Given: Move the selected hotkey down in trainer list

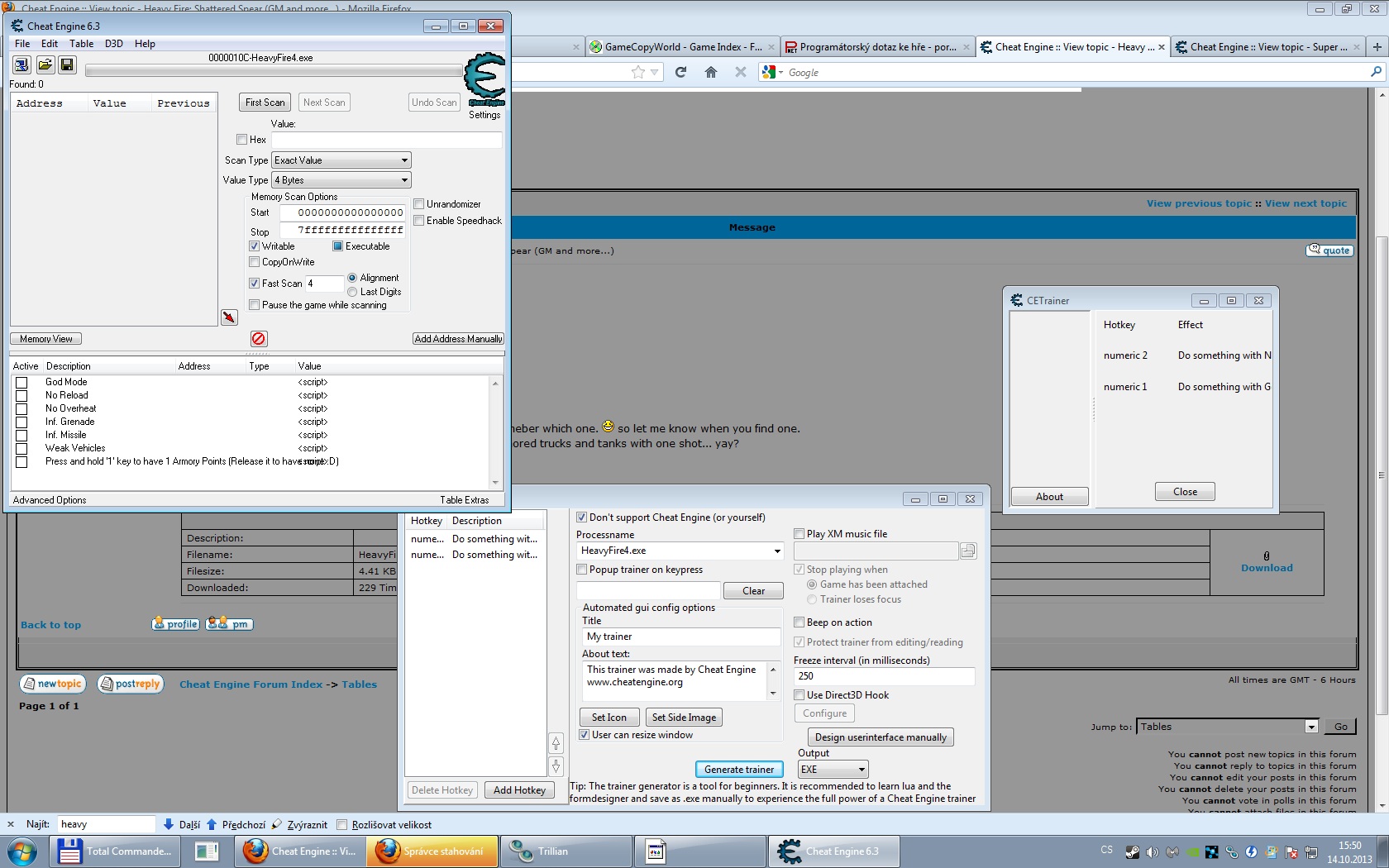Looking at the screenshot, I should [556, 766].
